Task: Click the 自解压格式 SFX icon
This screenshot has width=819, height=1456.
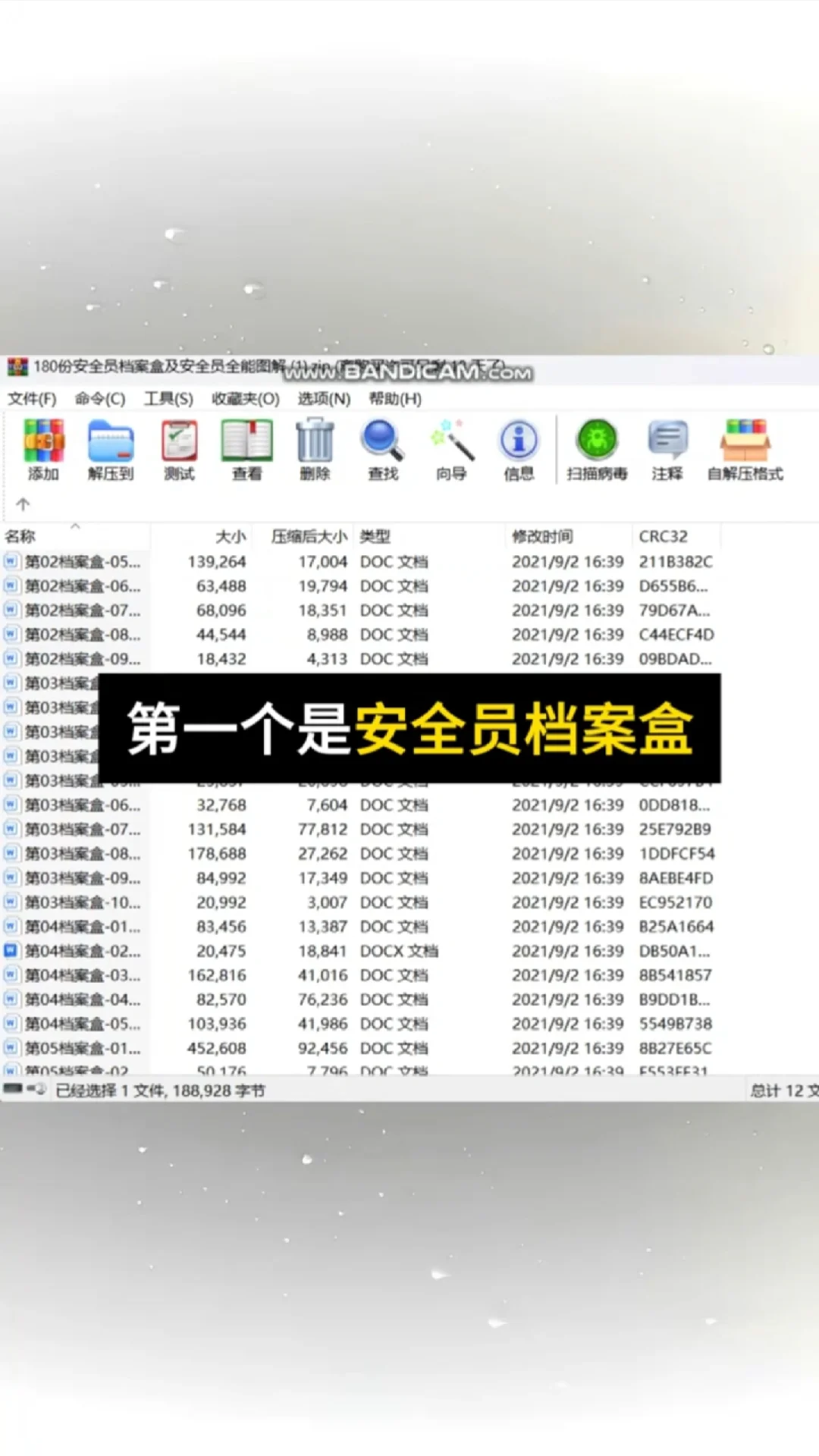Action: [x=745, y=441]
